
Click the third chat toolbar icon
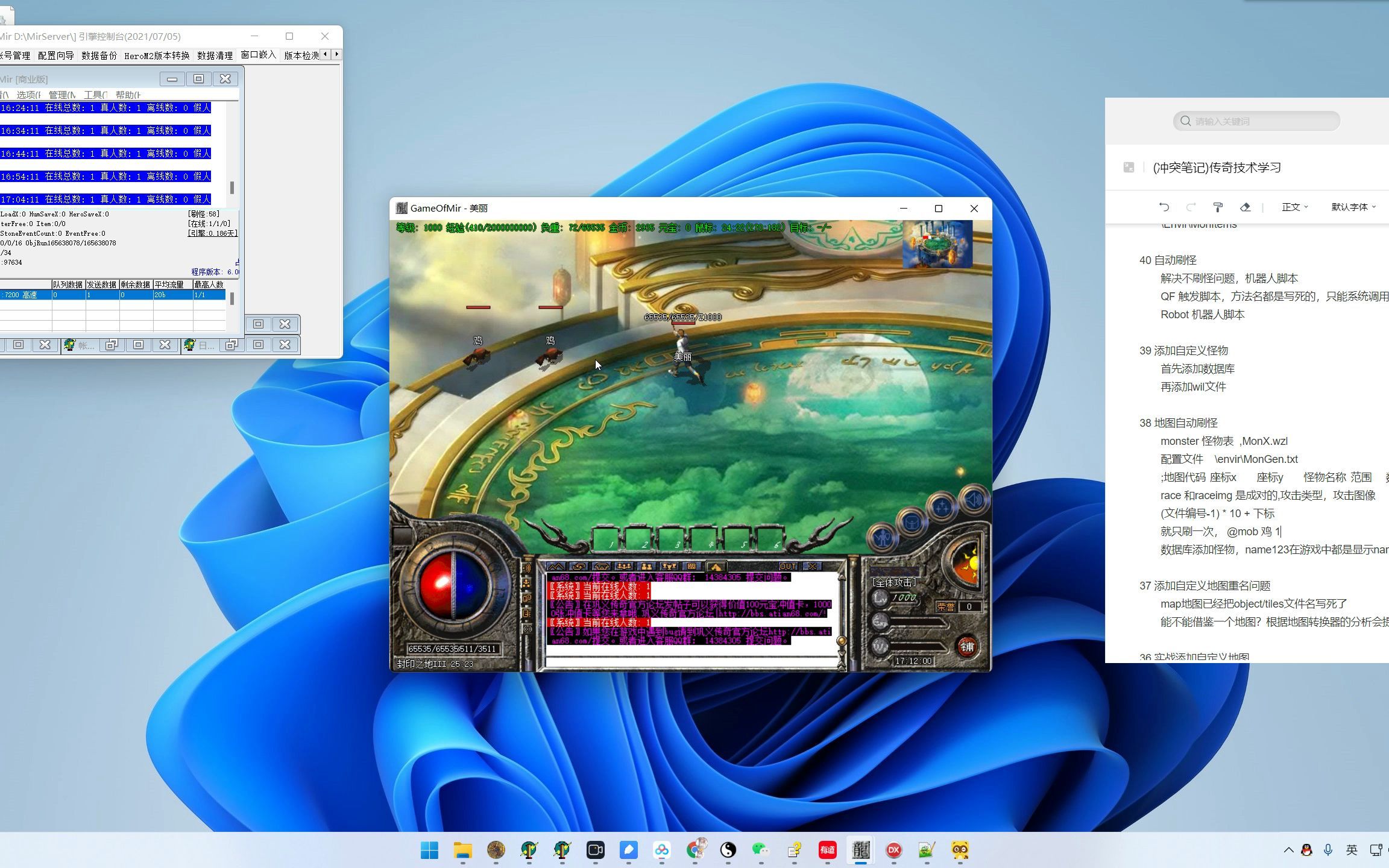[x=602, y=567]
